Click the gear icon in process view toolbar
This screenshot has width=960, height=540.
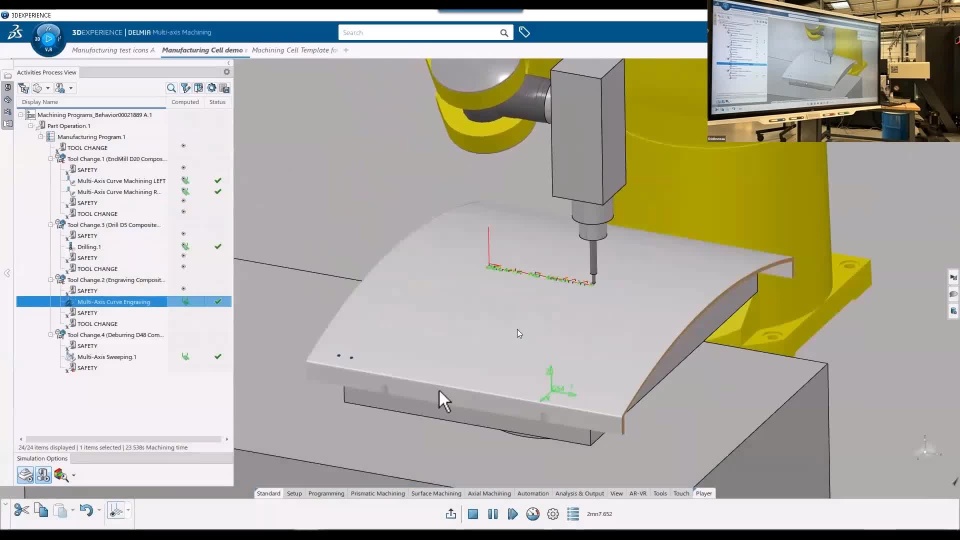[212, 88]
